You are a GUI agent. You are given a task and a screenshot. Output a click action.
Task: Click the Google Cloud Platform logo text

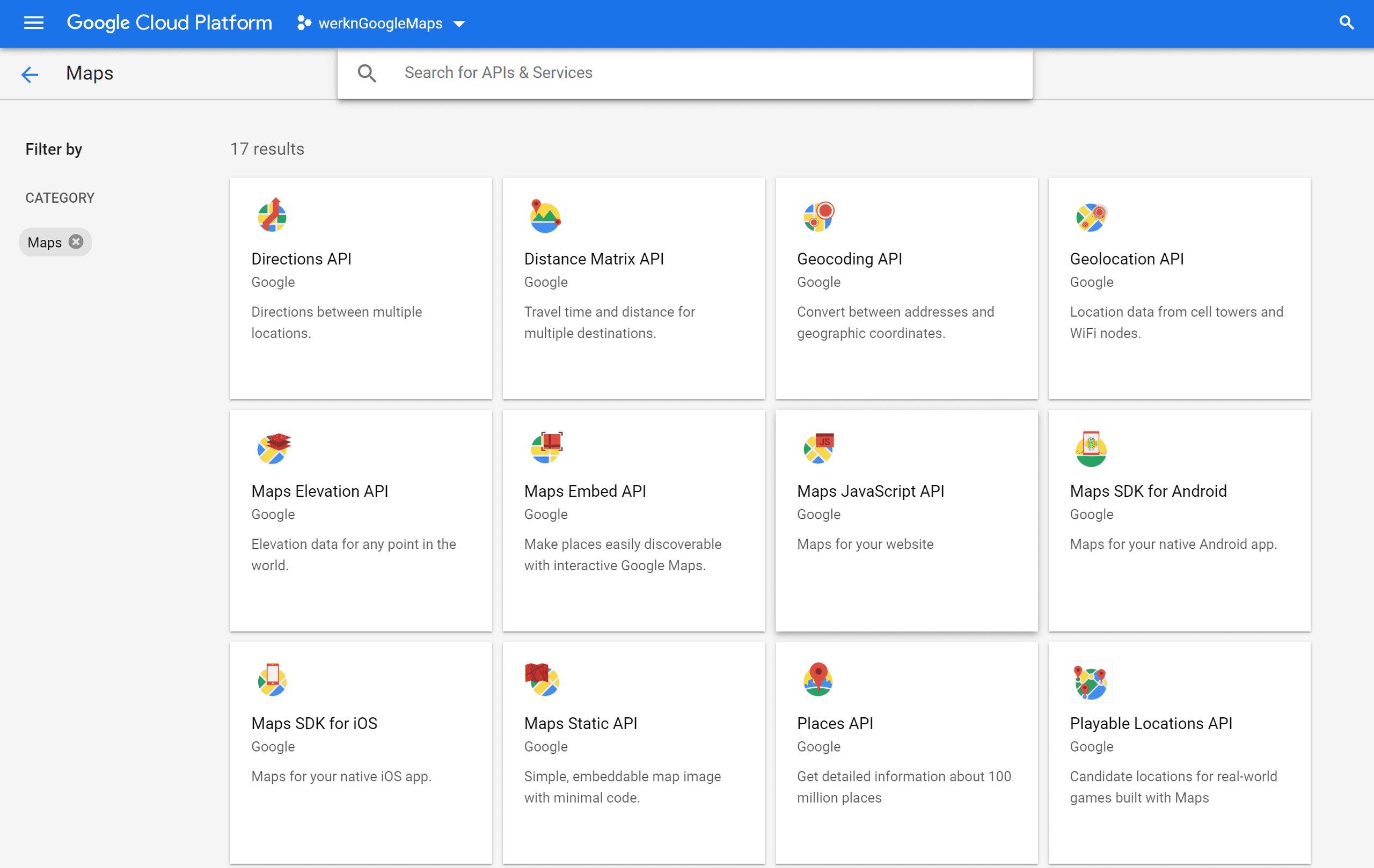click(x=170, y=23)
